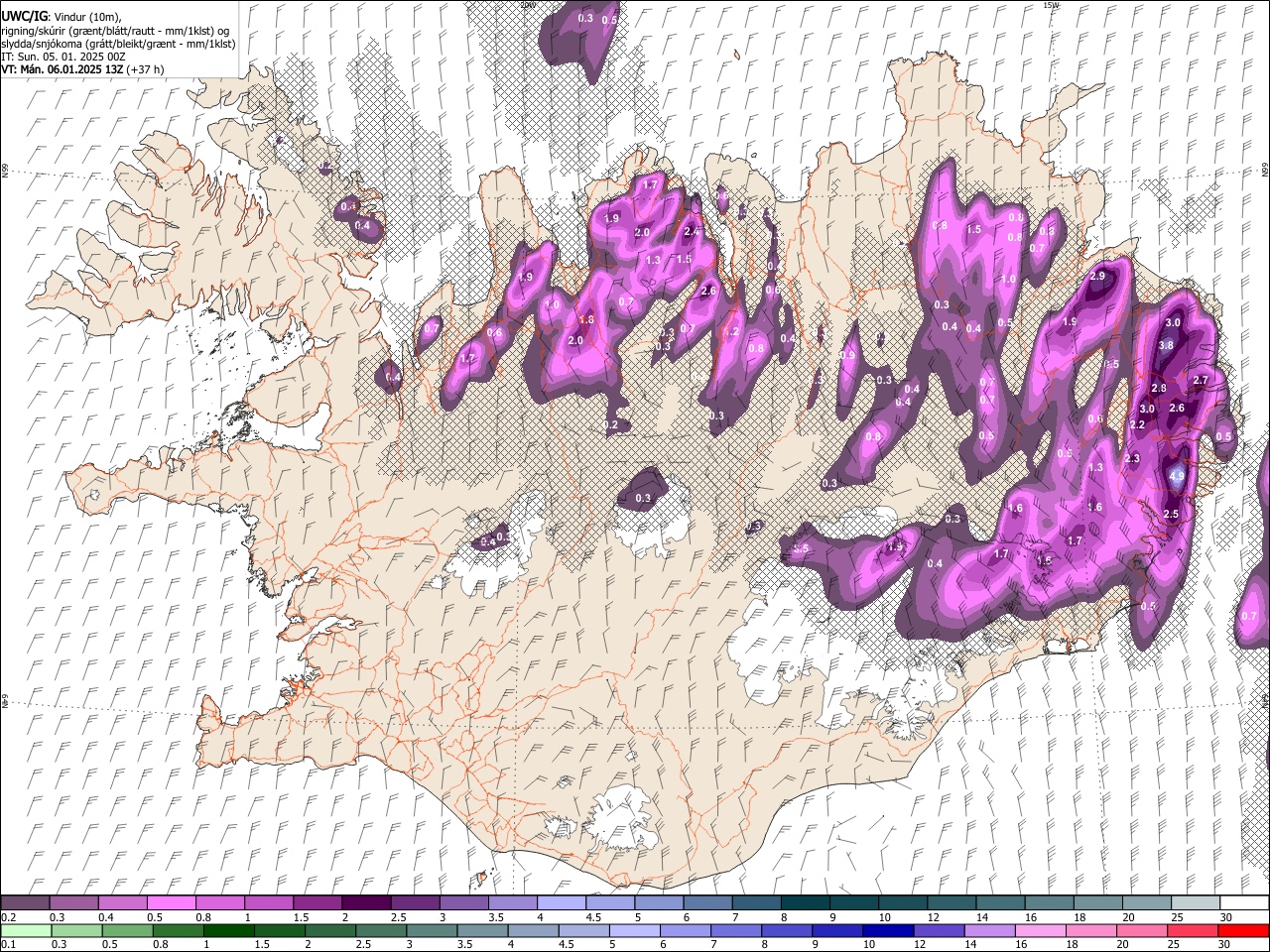The height and width of the screenshot is (952, 1270).
Task: Click the 2.4 value label in north Iceland
Action: point(692,231)
